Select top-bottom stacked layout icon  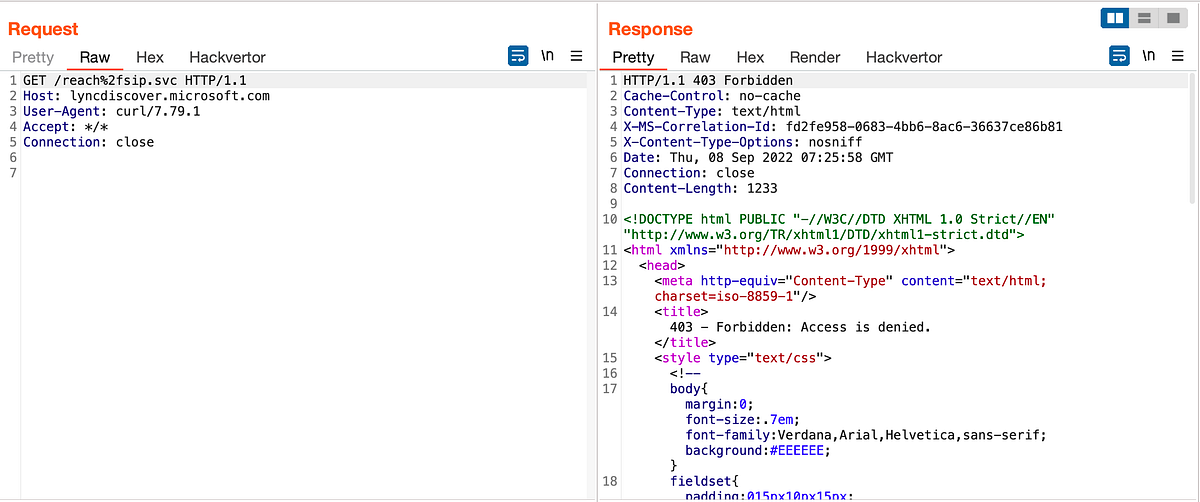1145,18
